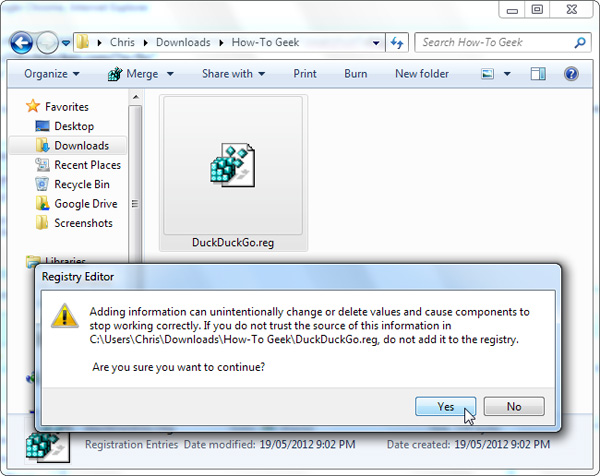600x476 pixels.
Task: Click the Date modified value in details pane
Action: pos(307,444)
